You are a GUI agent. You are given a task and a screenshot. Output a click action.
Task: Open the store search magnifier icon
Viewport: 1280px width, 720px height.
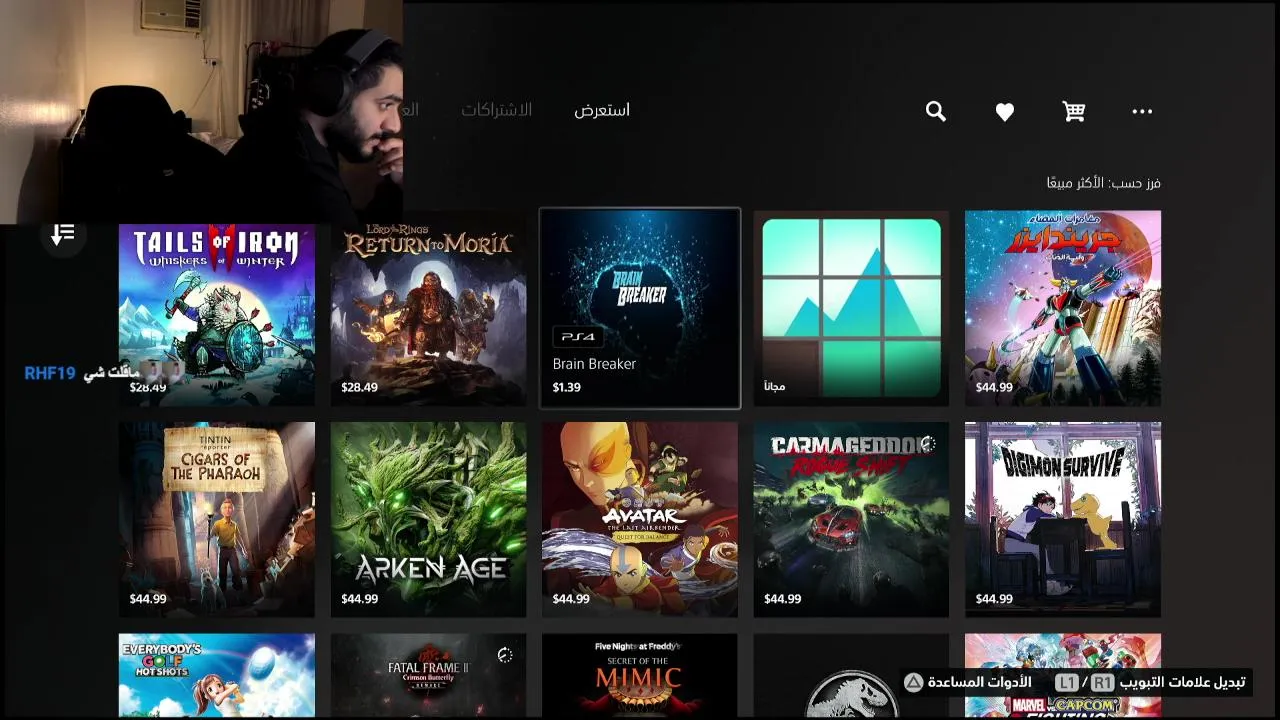(x=935, y=111)
